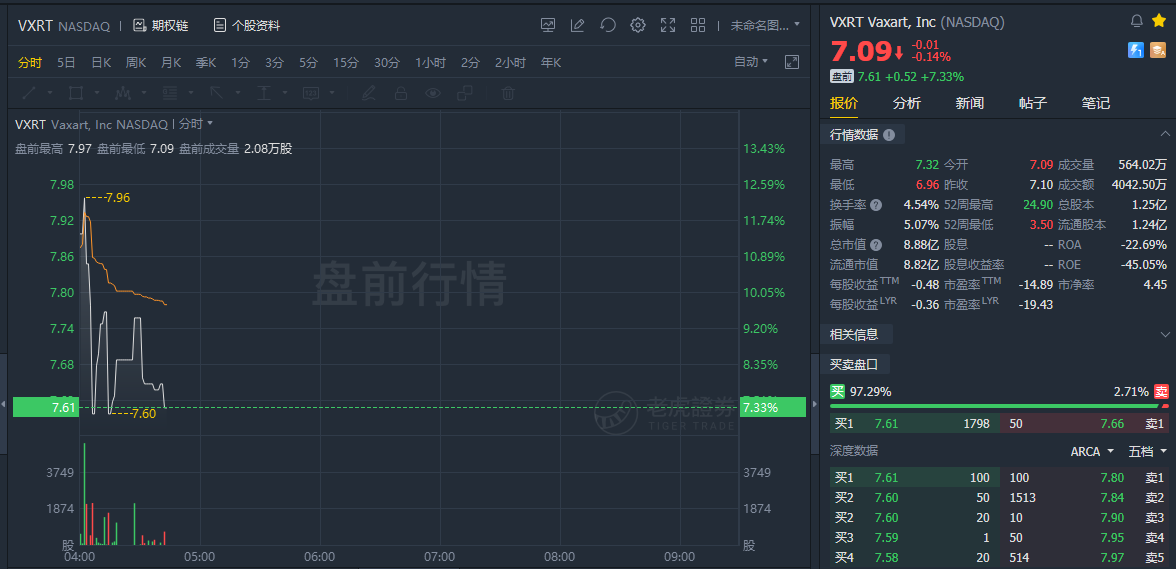Click the help icon beside 换手率
The width and height of the screenshot is (1176, 569).
click(x=876, y=205)
